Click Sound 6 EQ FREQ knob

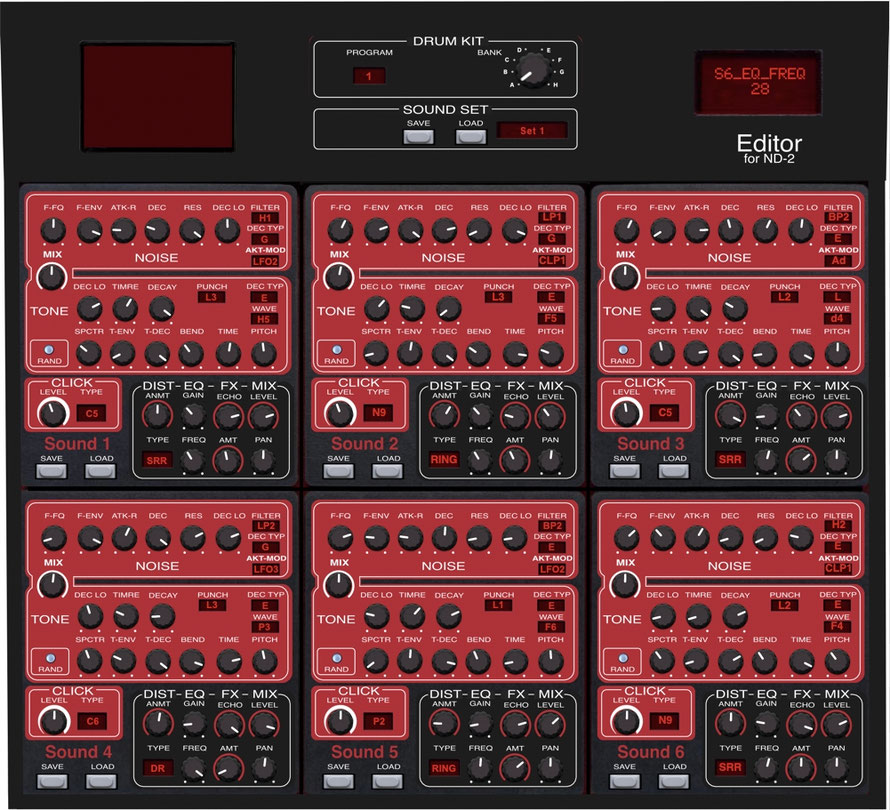pyautogui.click(x=766, y=769)
